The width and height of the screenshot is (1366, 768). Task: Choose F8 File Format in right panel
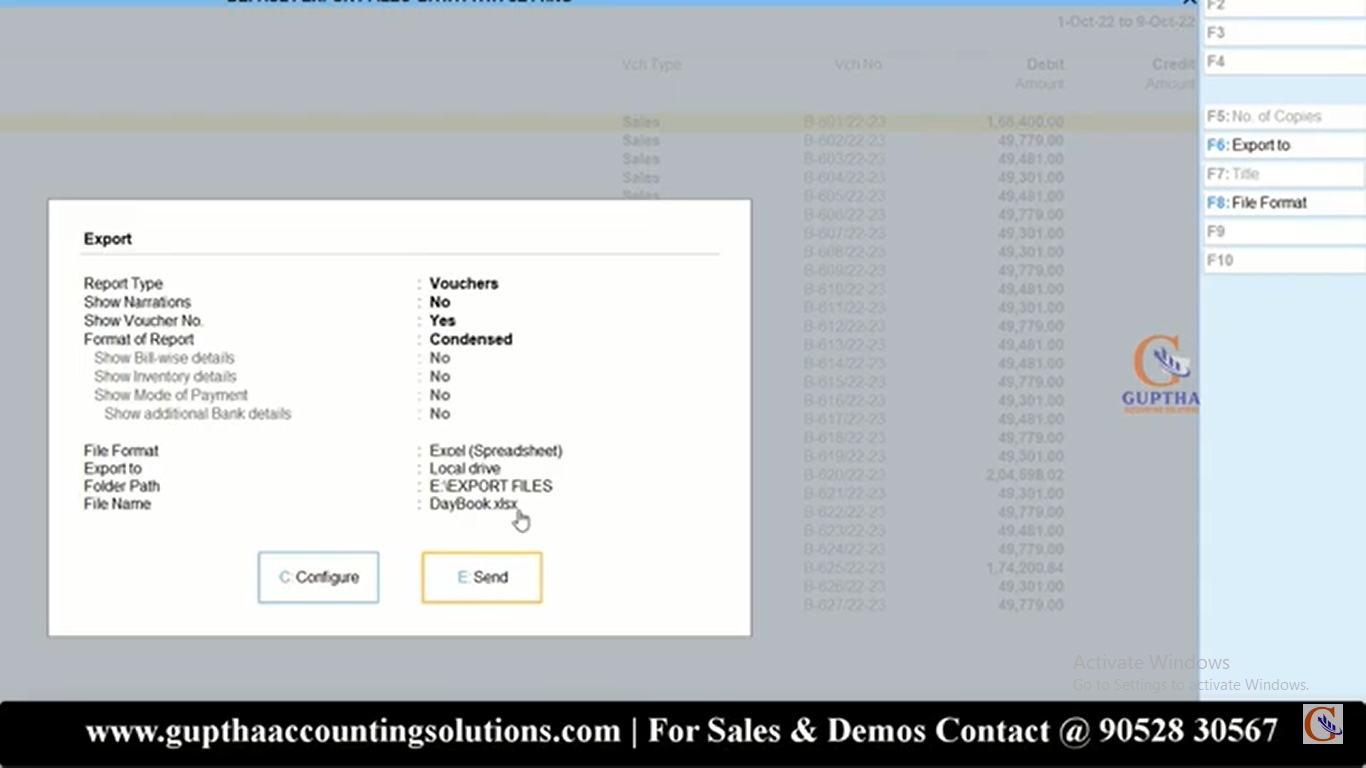pos(1284,203)
